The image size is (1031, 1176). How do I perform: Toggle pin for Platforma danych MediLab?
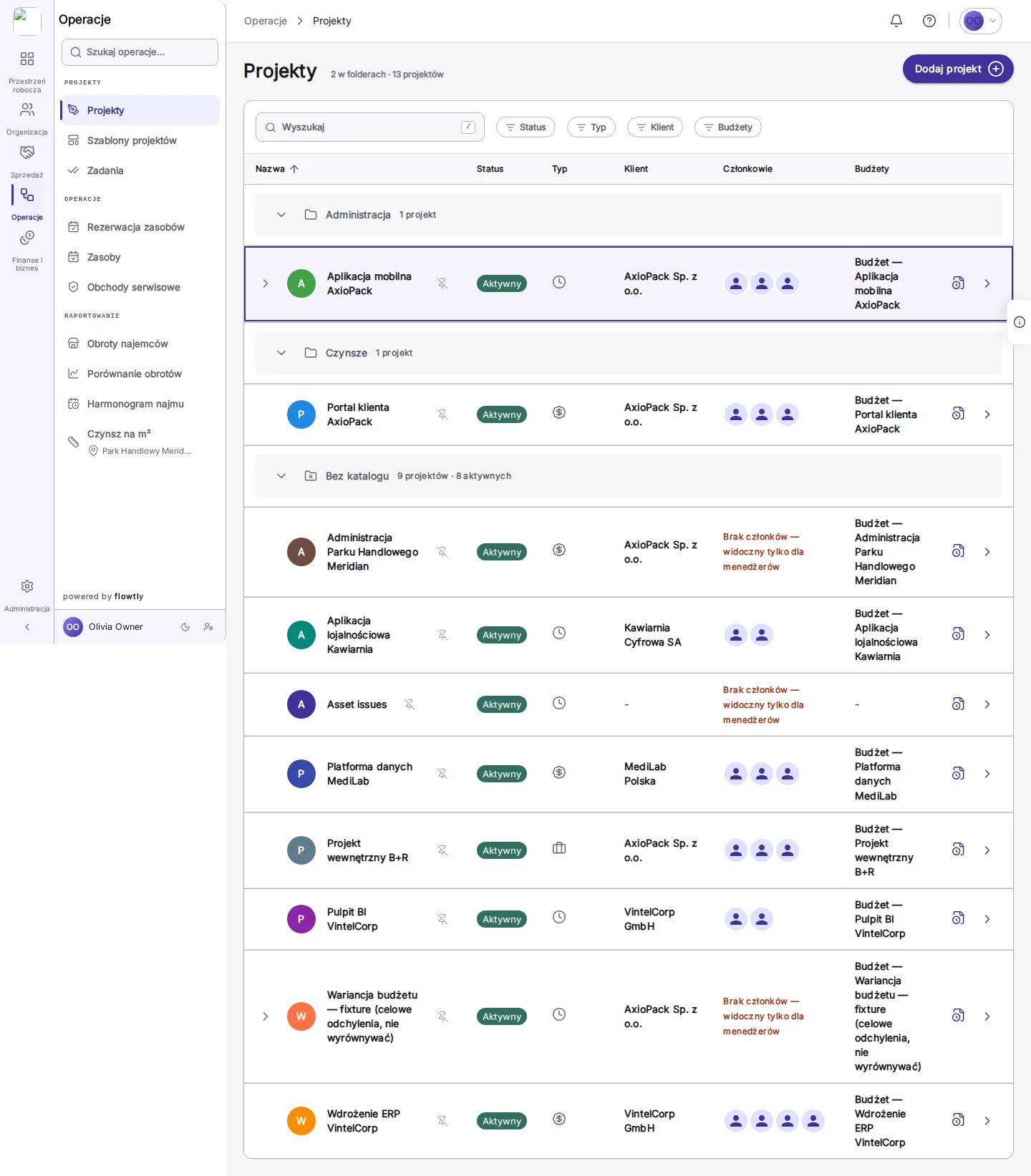[x=442, y=774]
